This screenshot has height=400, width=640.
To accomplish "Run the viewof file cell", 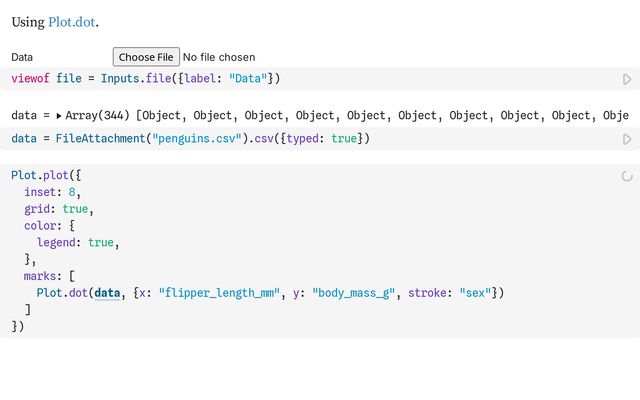I will point(627,79).
